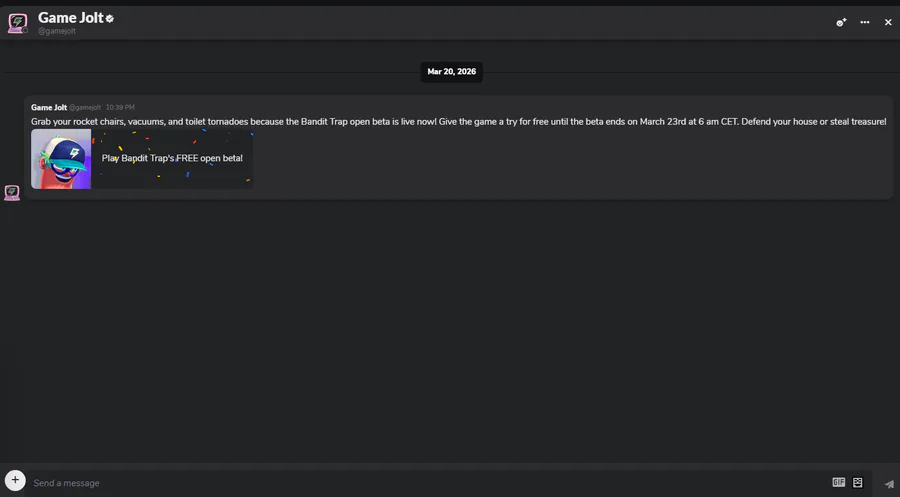Click the Mar 20, 2026 date divider
900x497 pixels.
[x=451, y=72]
